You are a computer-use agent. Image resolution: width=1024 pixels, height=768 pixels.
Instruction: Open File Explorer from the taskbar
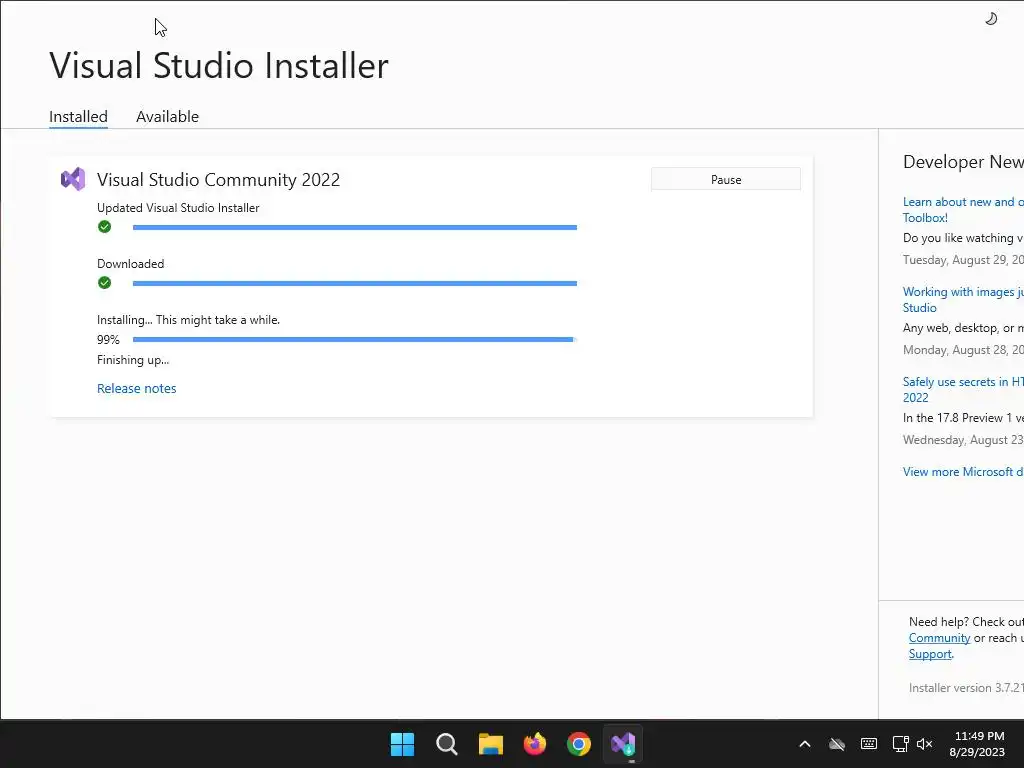coord(490,744)
